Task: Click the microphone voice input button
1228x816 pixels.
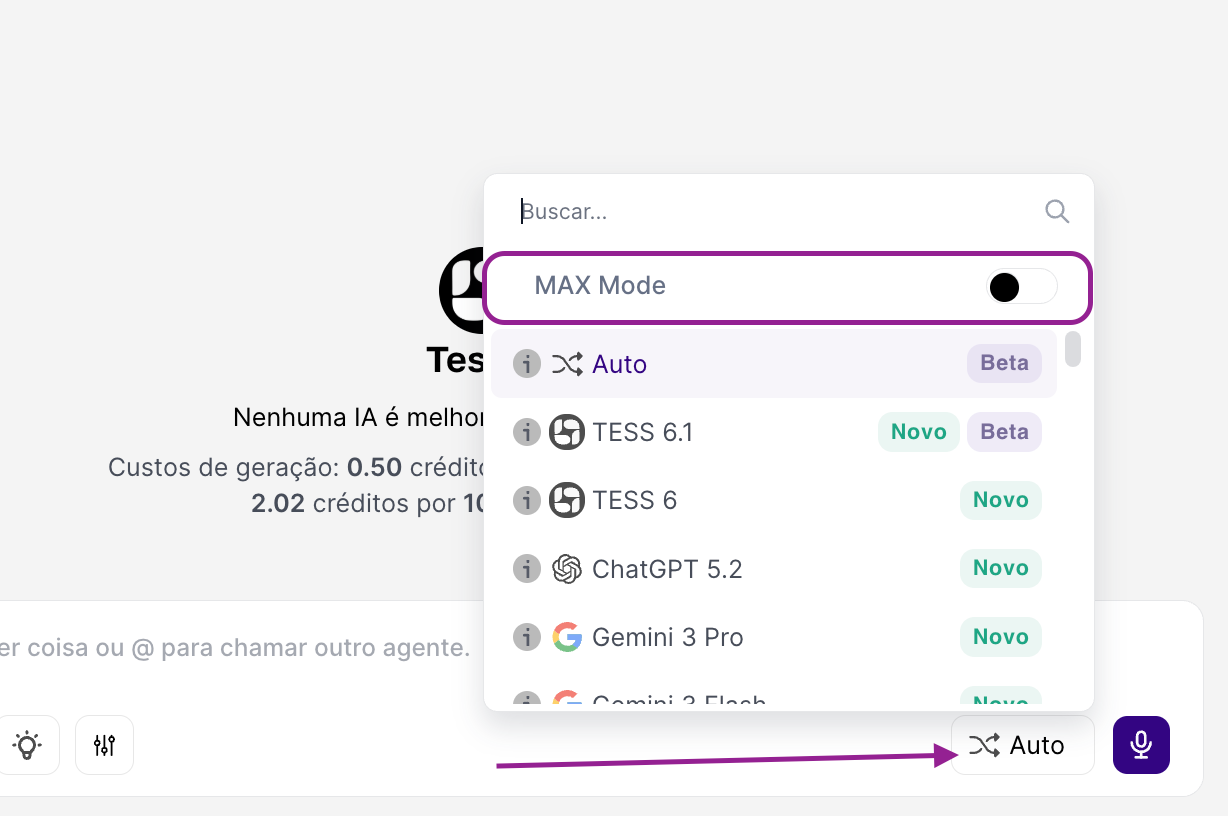Action: tap(1141, 745)
